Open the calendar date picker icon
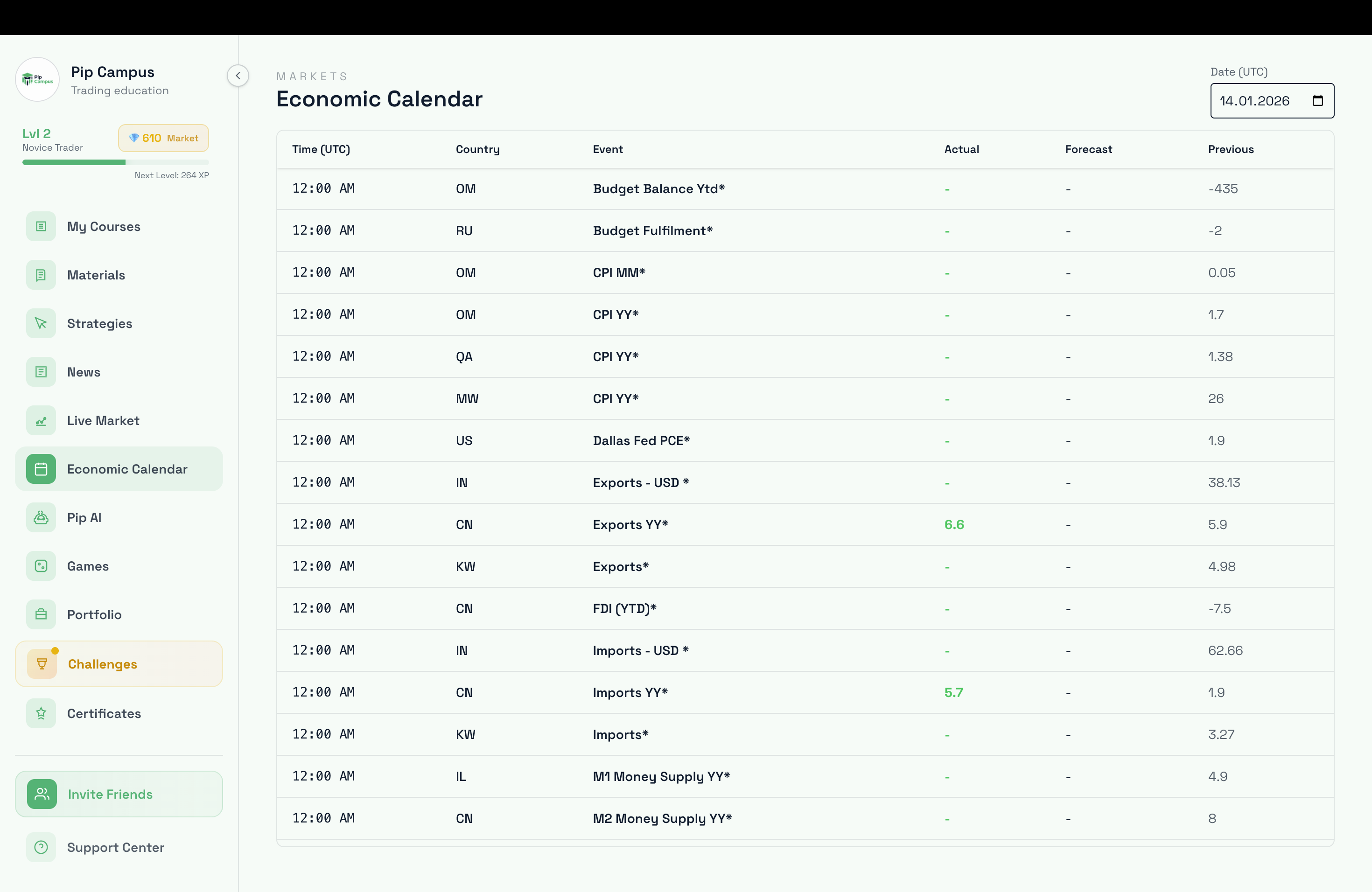This screenshot has width=1372, height=892. [x=1318, y=101]
